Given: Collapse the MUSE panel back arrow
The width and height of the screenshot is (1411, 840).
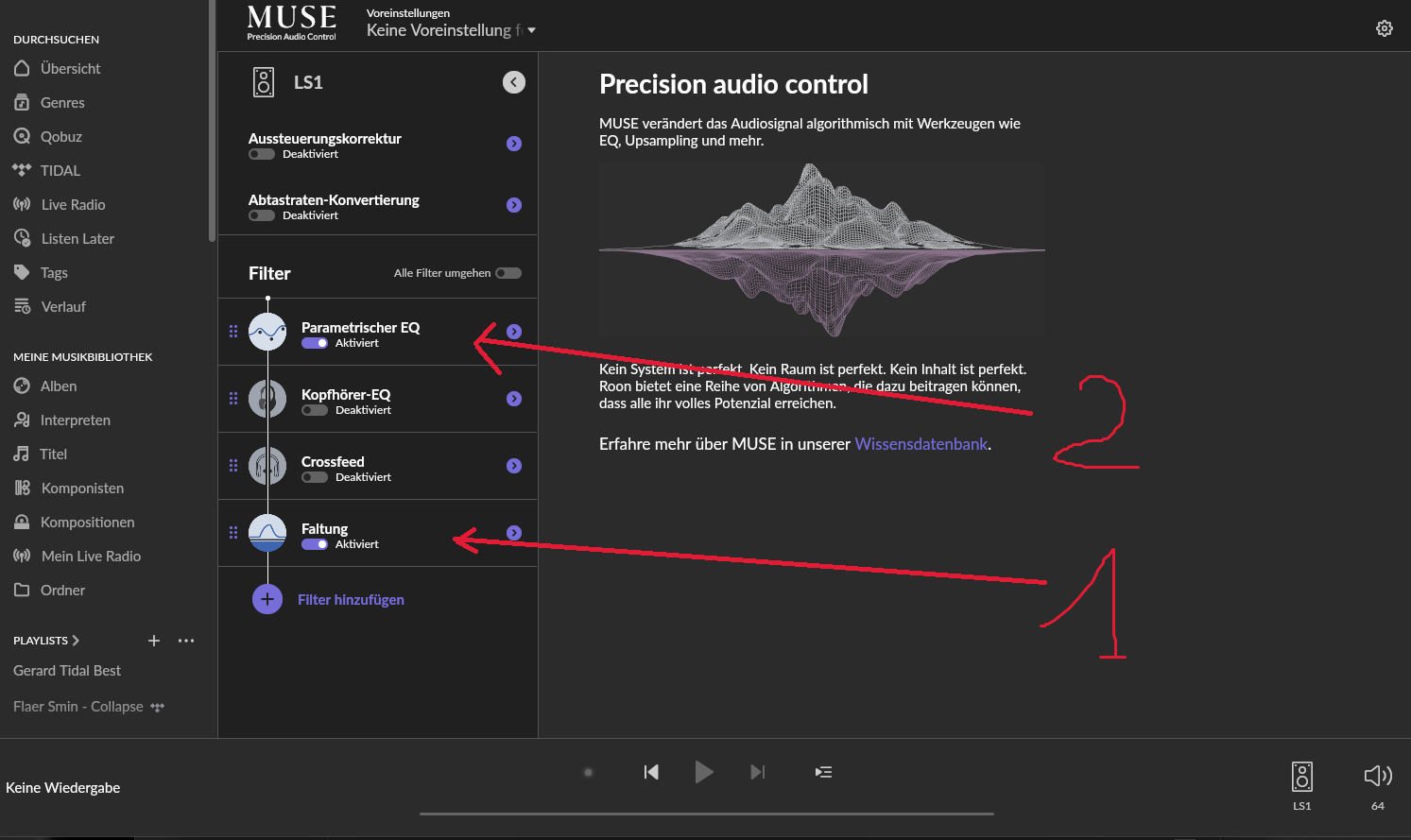Looking at the screenshot, I should [514, 82].
